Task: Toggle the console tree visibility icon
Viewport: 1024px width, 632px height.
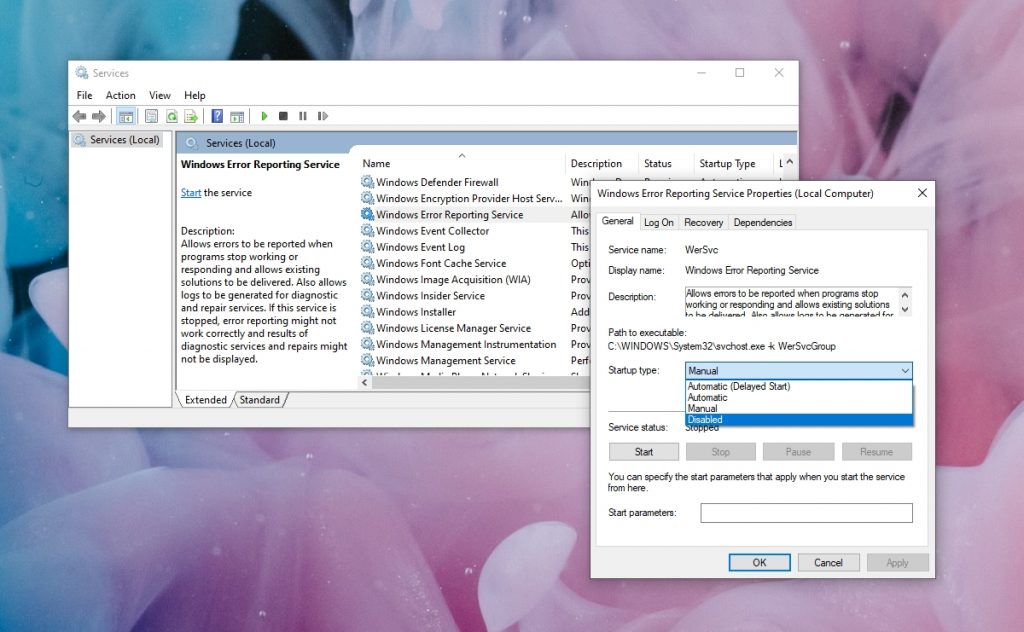Action: coord(127,116)
